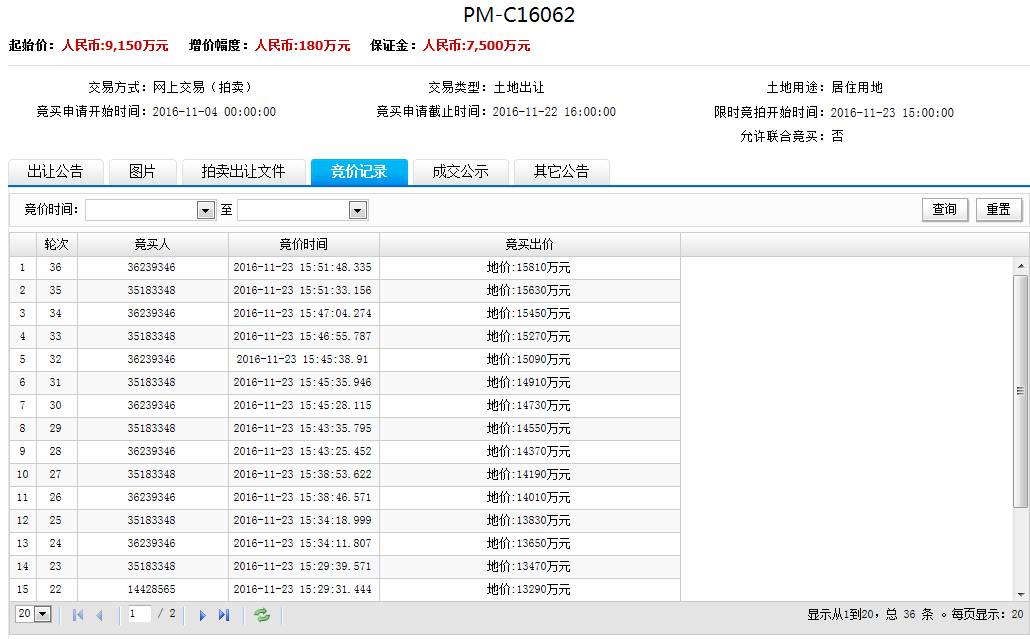Select the row with bid 地价:15630万元
The height and width of the screenshot is (639, 1030).
pyautogui.click(x=345, y=290)
